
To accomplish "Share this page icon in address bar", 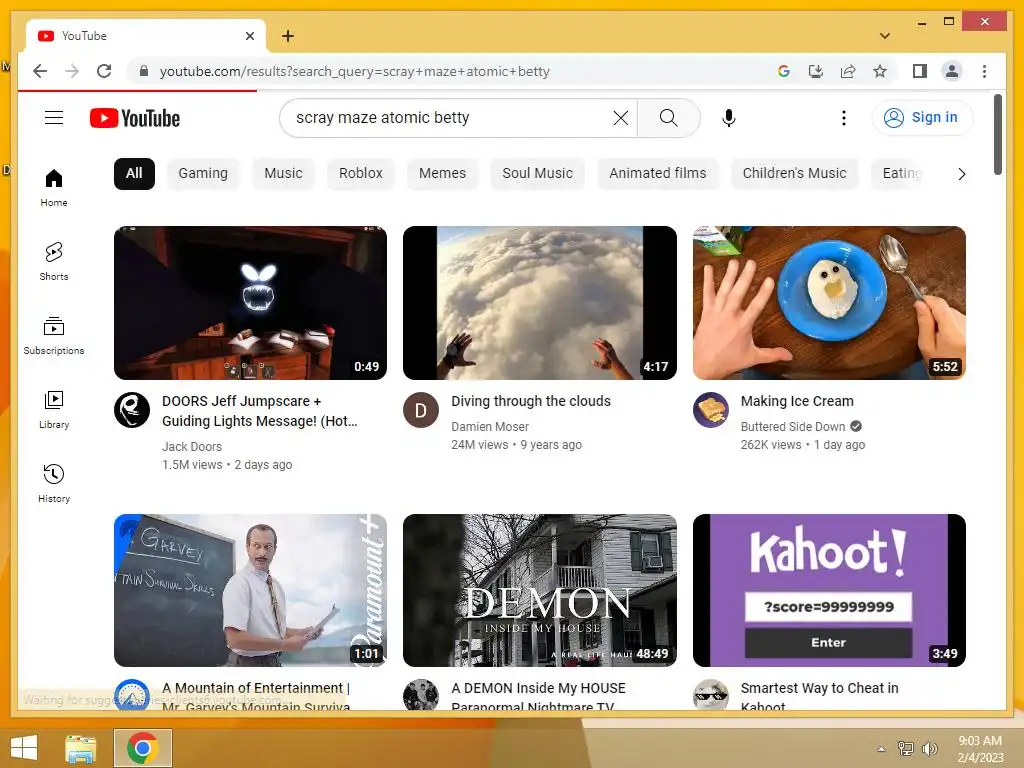I will pyautogui.click(x=848, y=71).
